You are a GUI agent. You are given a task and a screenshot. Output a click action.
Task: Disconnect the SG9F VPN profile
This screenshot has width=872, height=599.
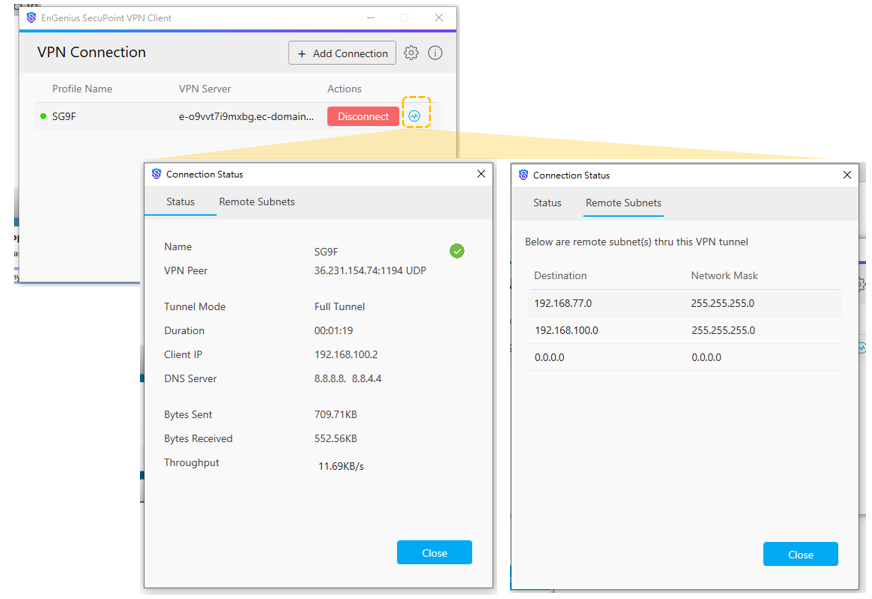pos(362,116)
